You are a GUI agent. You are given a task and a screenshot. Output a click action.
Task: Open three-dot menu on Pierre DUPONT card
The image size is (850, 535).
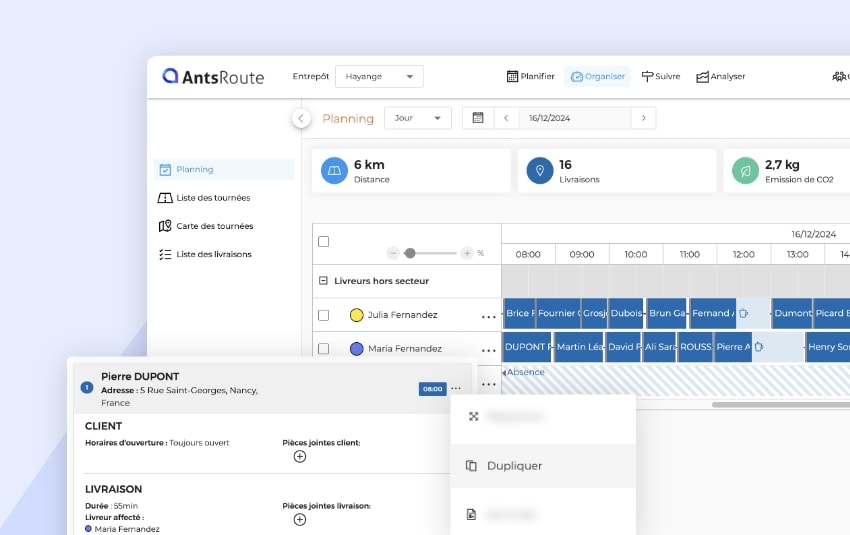coord(456,388)
